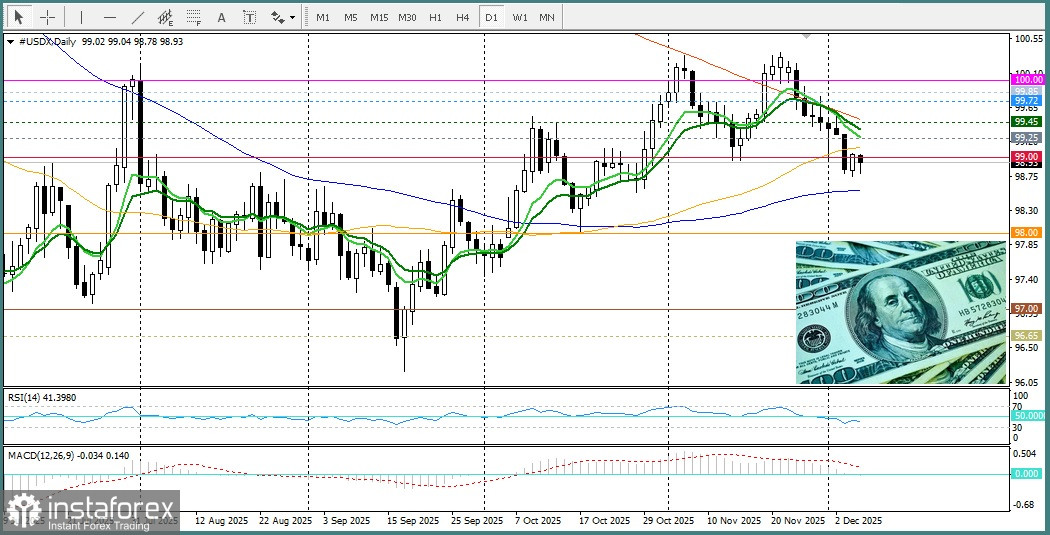This screenshot has height=535, width=1050.
Task: Select the vertical line drawing tool
Action: (x=81, y=17)
